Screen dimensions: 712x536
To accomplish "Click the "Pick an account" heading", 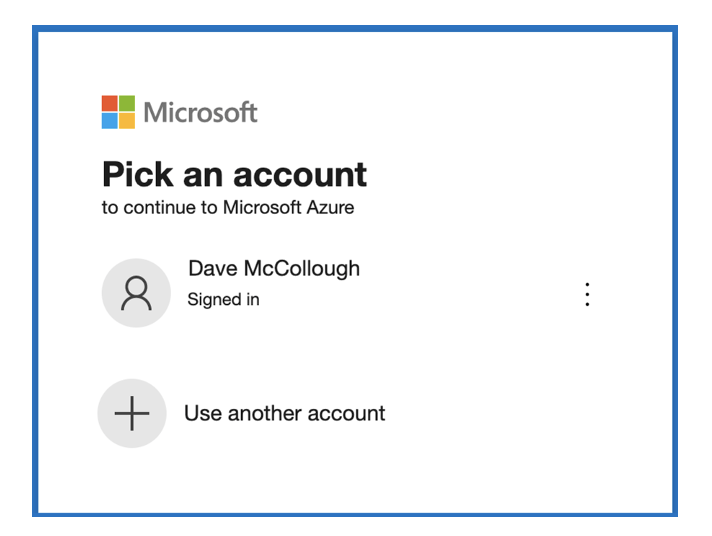I will [234, 175].
